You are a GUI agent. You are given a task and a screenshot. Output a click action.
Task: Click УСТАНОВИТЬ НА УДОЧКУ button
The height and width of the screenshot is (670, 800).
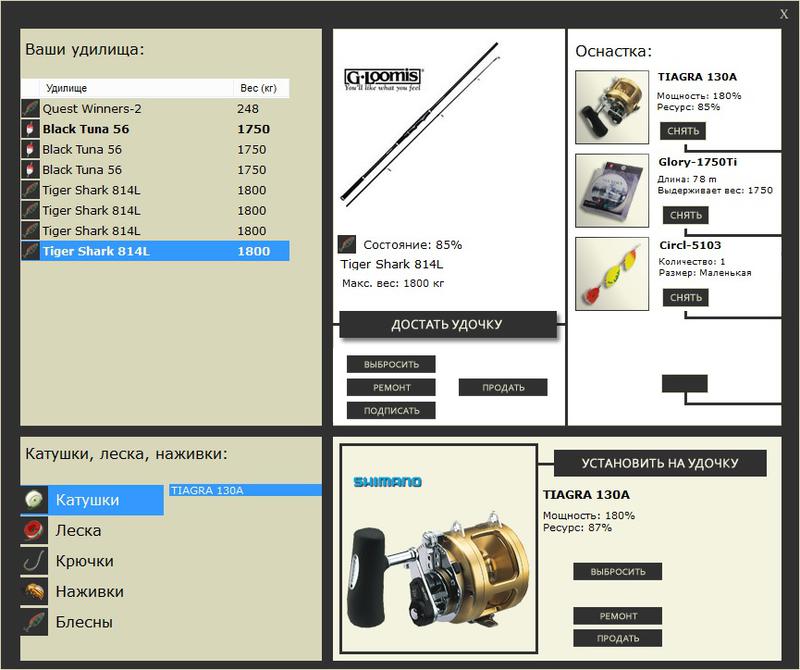[x=660, y=463]
